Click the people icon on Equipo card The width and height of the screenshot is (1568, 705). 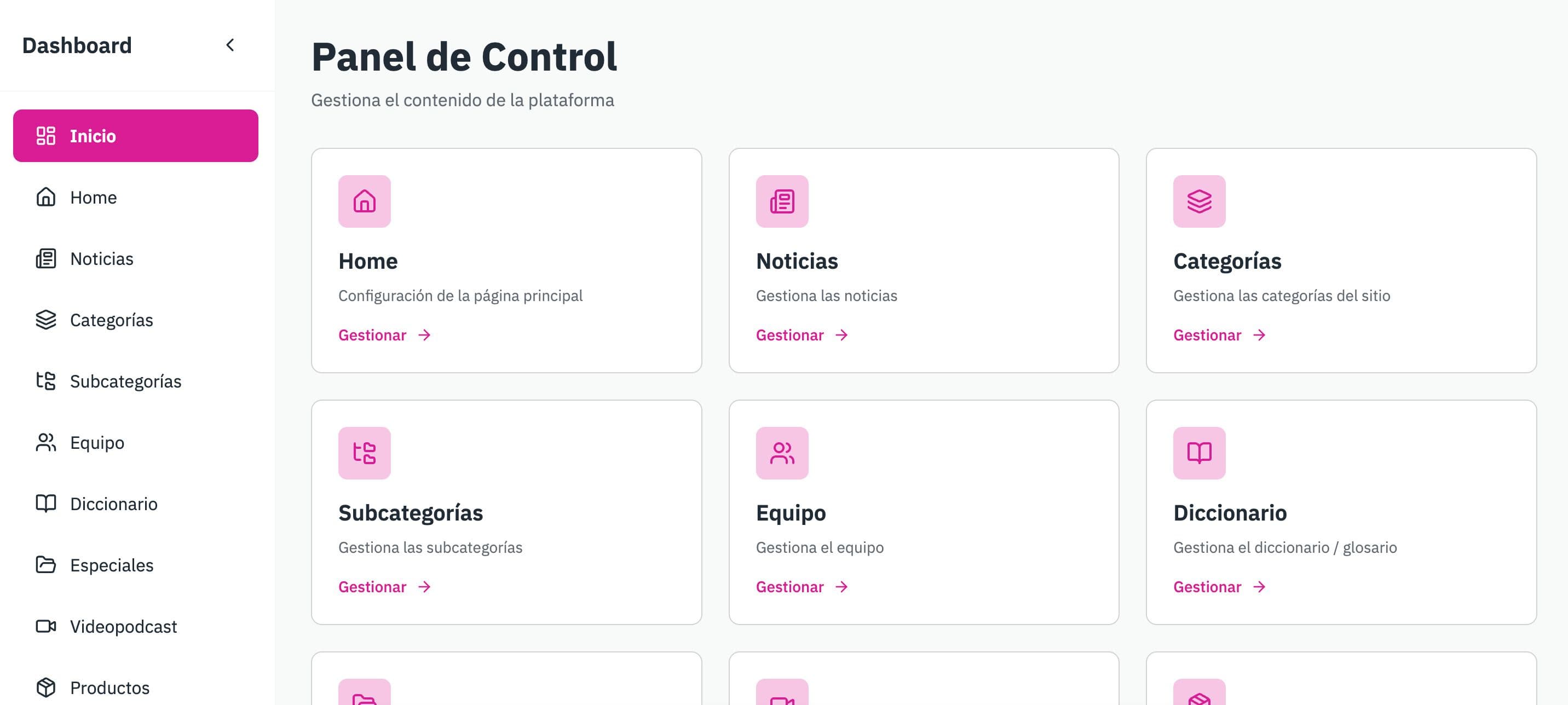click(x=782, y=453)
